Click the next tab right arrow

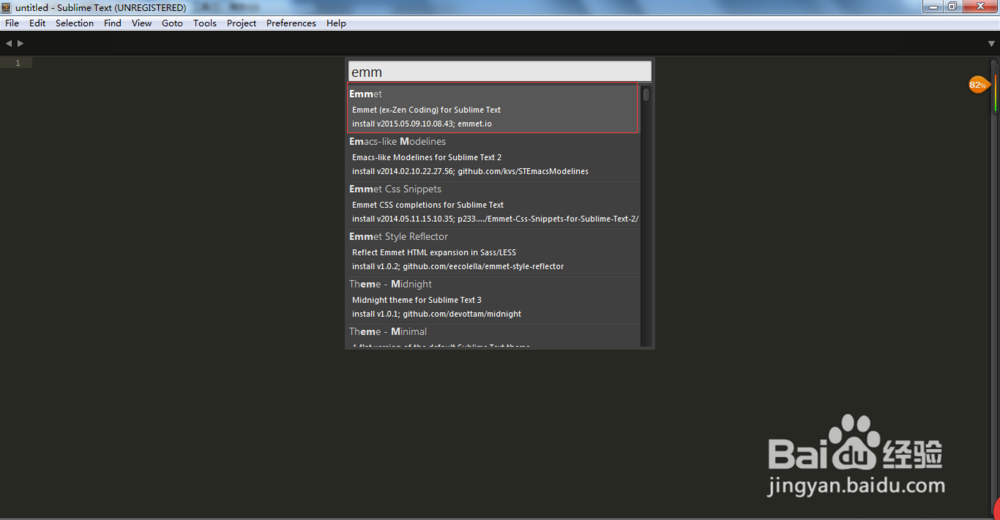click(x=20, y=43)
